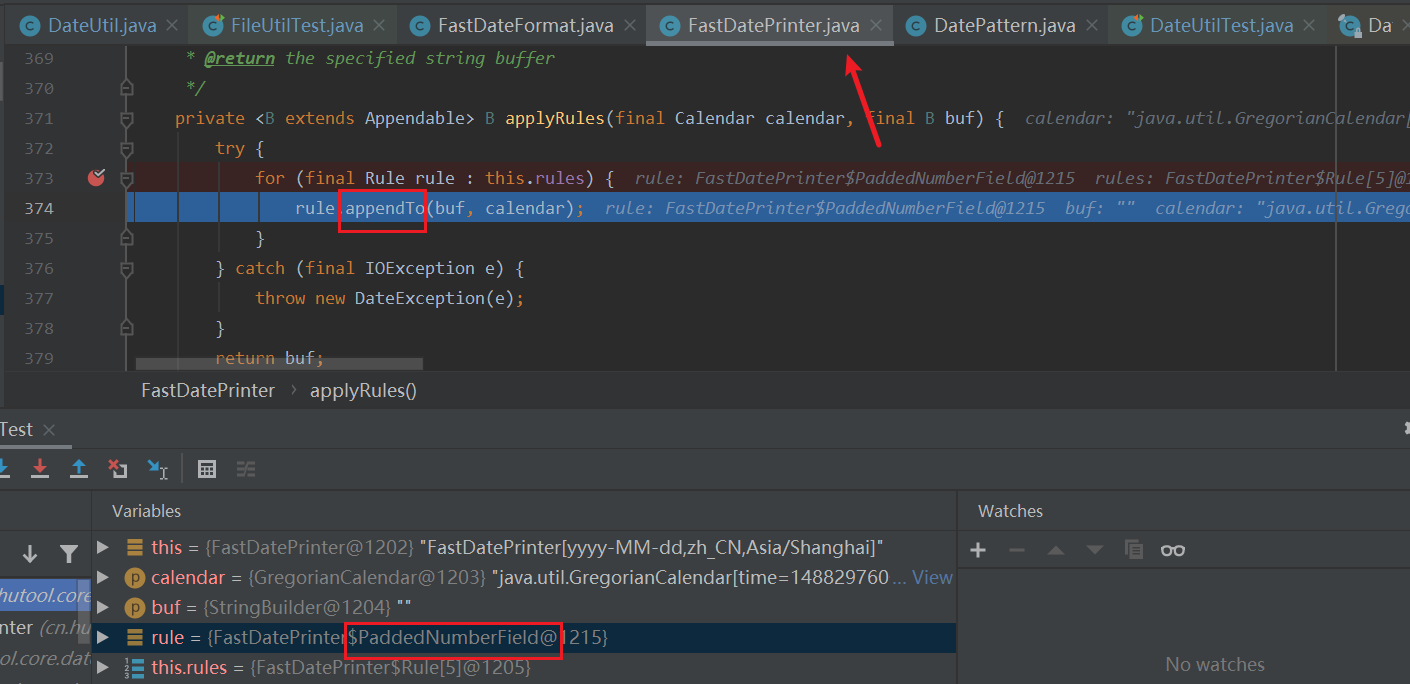The width and height of the screenshot is (1410, 684).
Task: Click the comment fold end marker line 370
Action: point(127,88)
